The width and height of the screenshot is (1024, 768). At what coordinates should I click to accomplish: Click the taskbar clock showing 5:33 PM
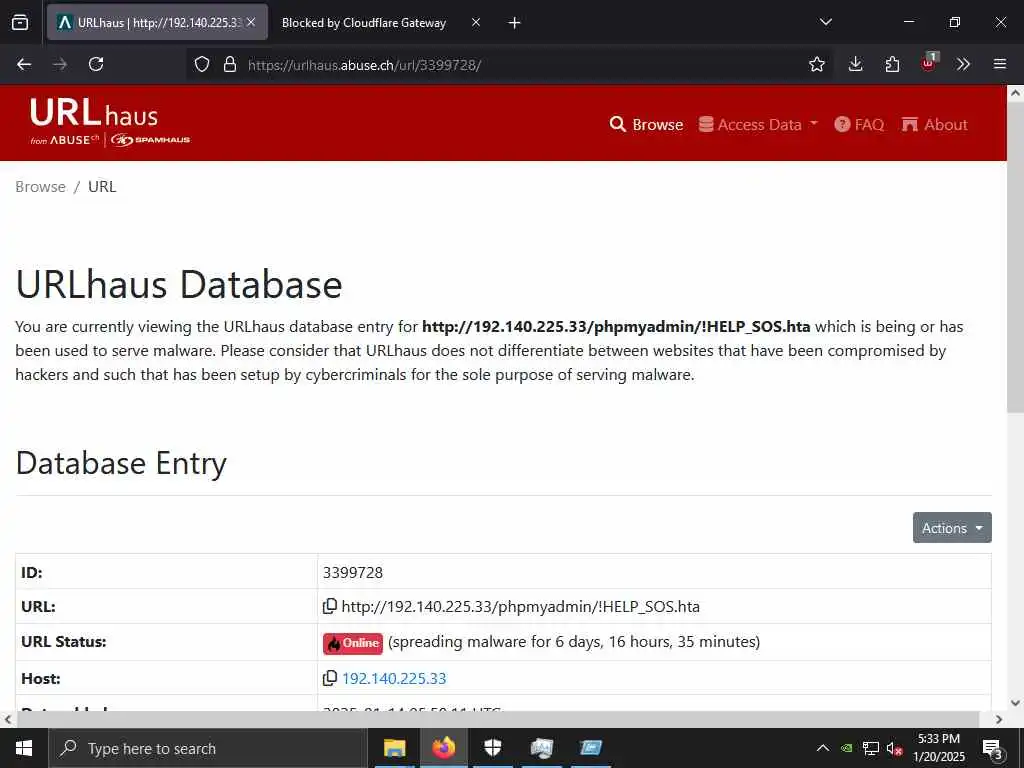tap(938, 748)
